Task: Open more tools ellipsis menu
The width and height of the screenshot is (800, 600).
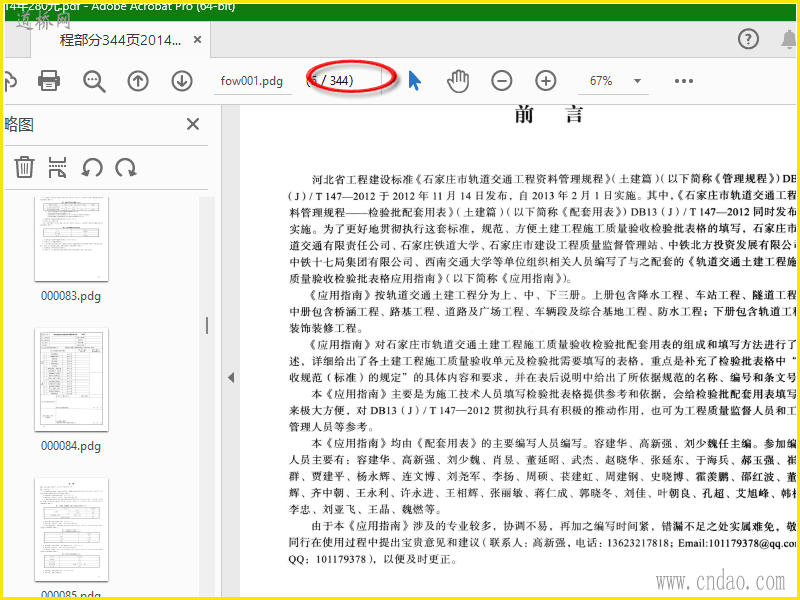Action: tap(684, 81)
